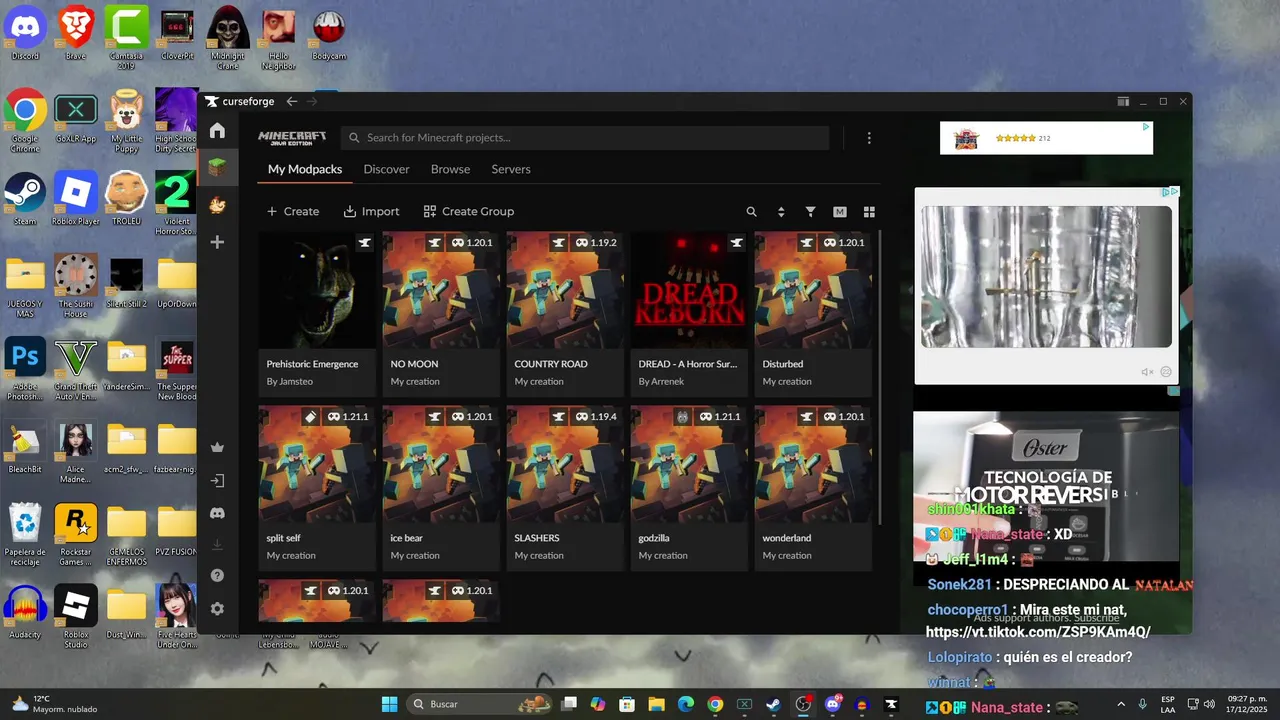Open the Disturbed modpack card
Image resolution: width=1280 pixels, height=720 pixels.
(813, 314)
